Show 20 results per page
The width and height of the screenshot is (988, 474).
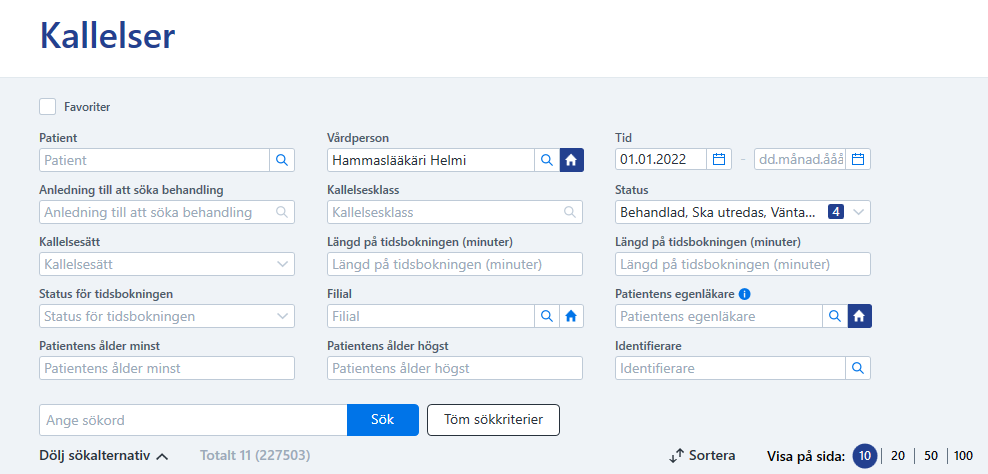point(898,456)
